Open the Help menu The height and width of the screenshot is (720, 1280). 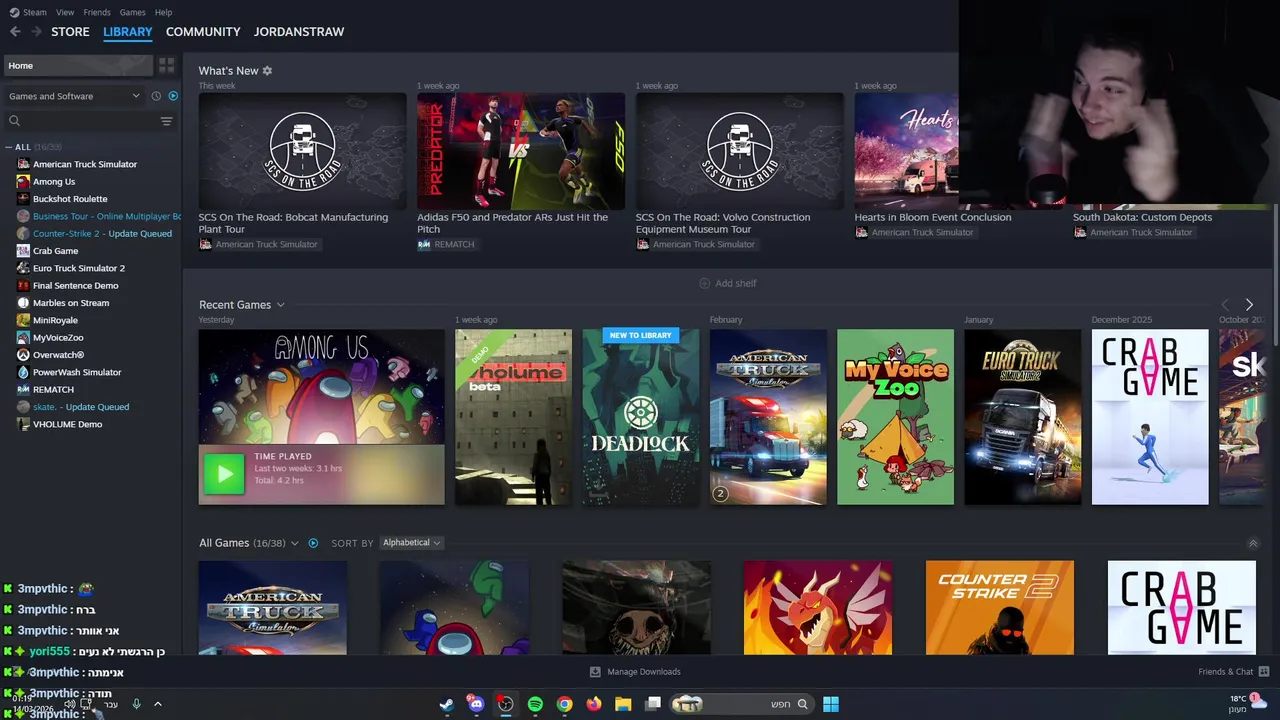point(163,12)
